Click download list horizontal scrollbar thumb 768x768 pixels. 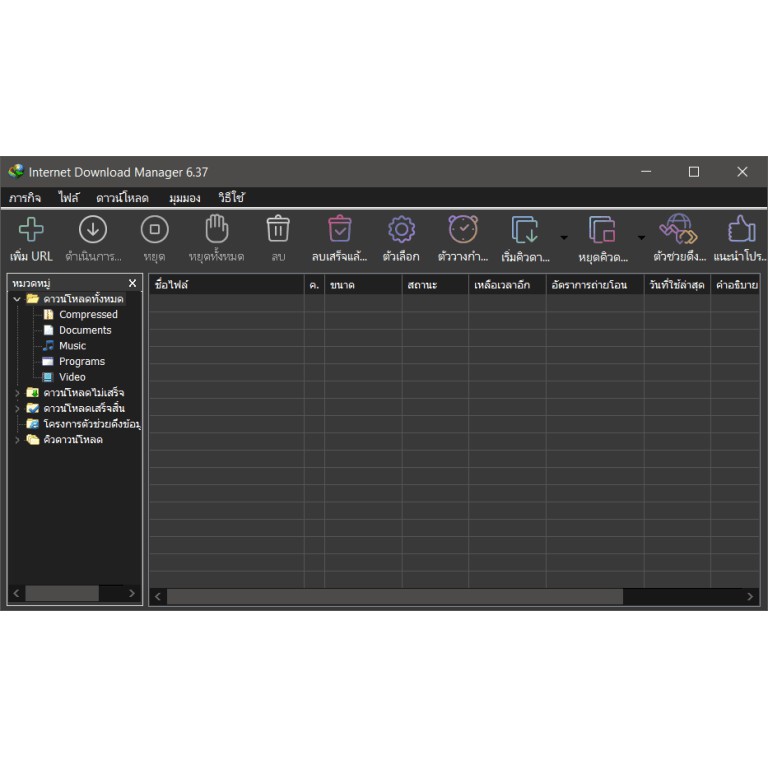tap(395, 597)
